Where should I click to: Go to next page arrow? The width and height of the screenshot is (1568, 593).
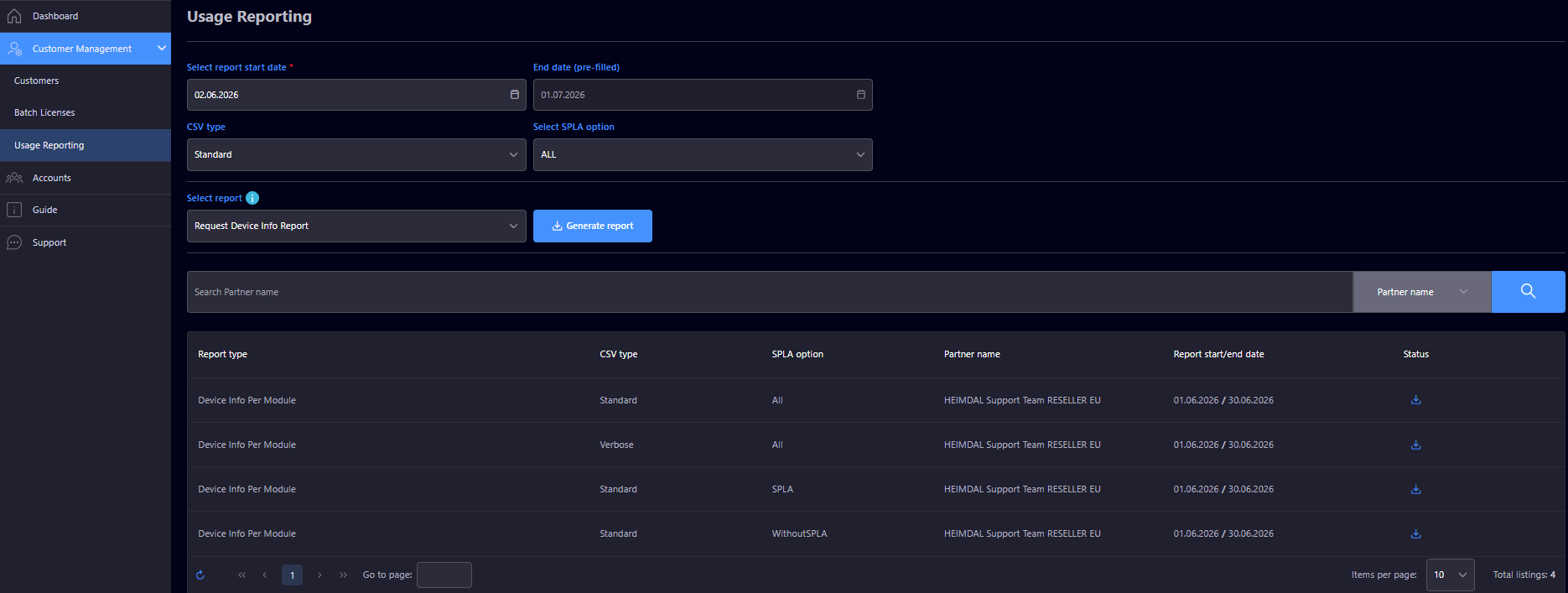[x=319, y=575]
